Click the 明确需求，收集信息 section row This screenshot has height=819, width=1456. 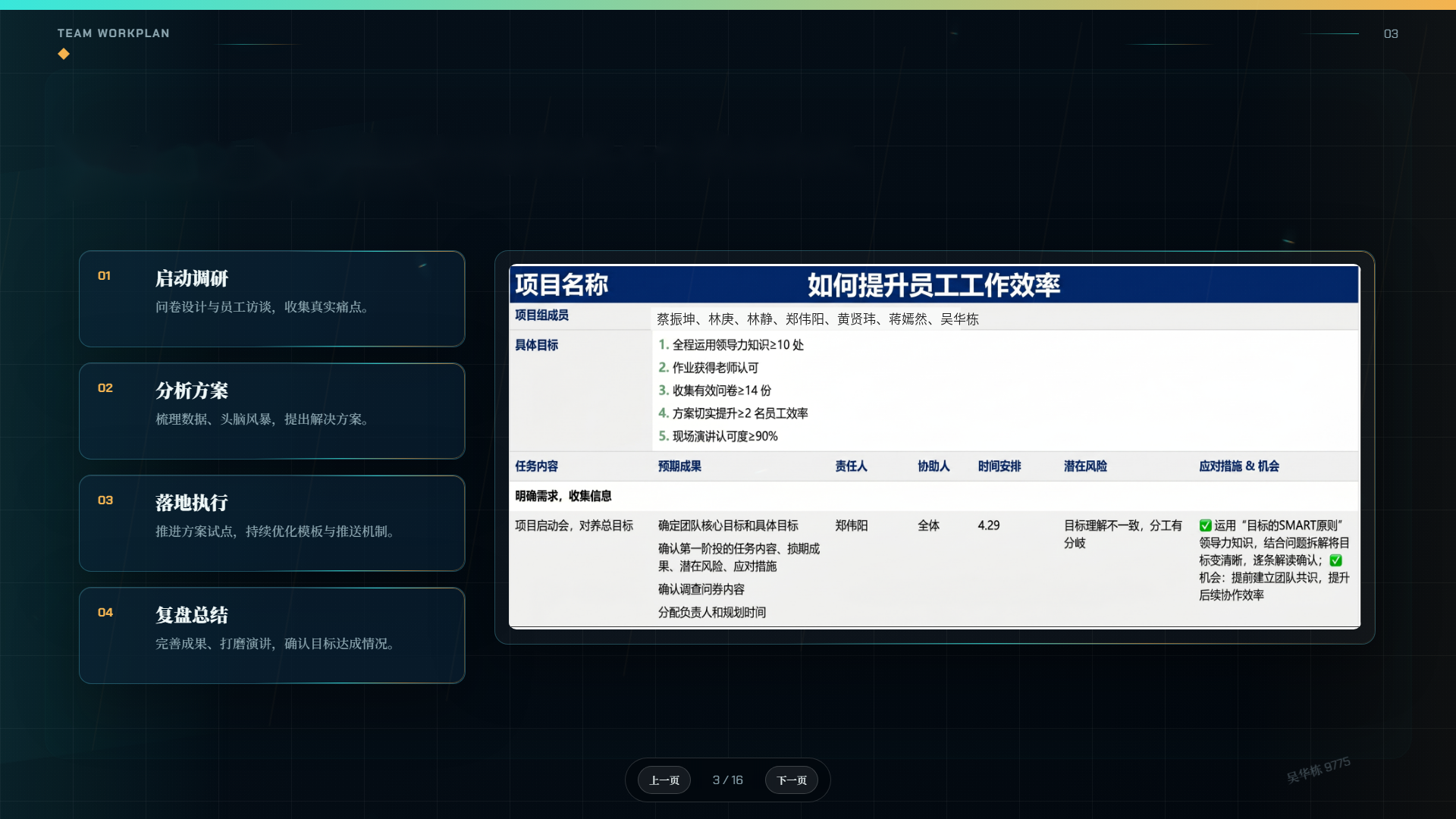tap(934, 496)
